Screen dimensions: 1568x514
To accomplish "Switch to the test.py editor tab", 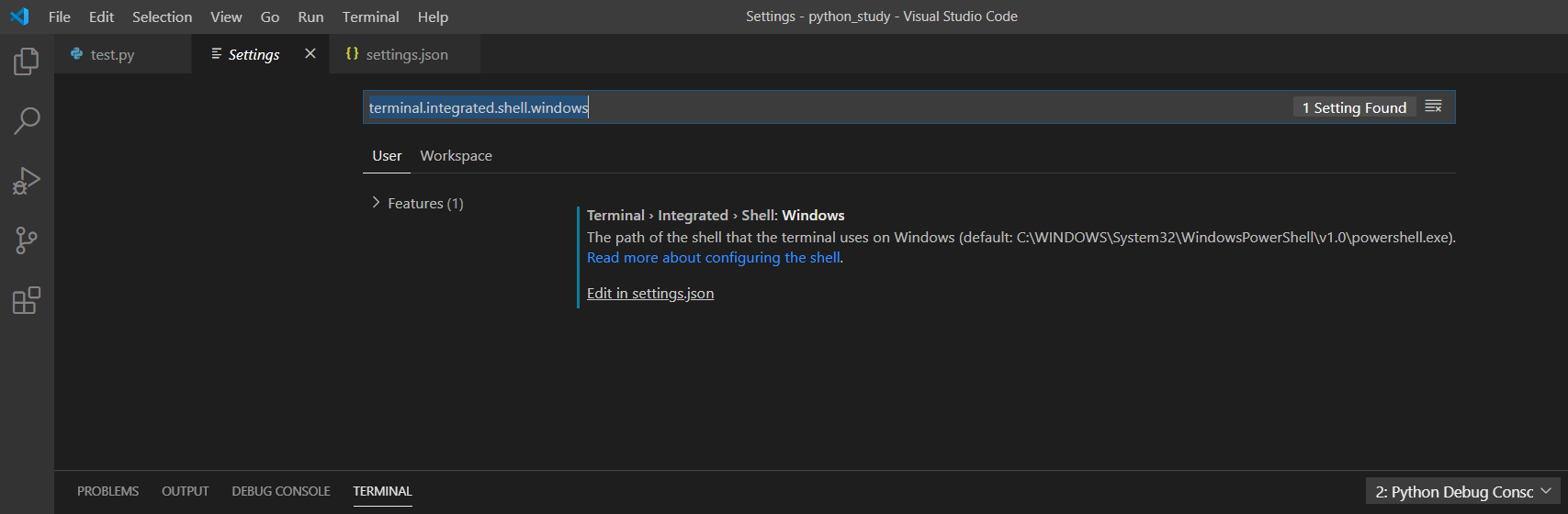I will [123, 54].
